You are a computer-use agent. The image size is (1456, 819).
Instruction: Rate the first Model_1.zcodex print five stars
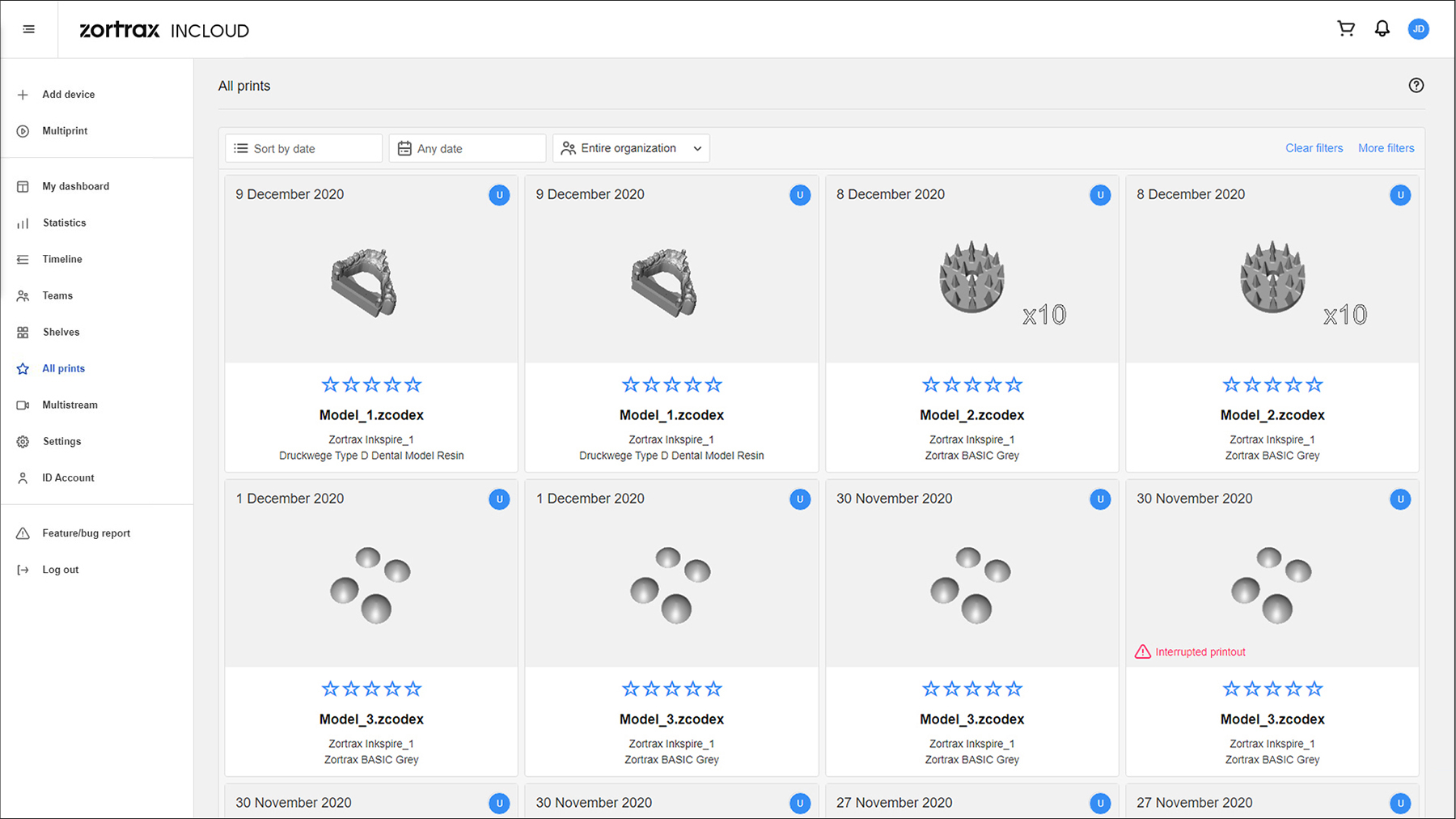(x=413, y=385)
